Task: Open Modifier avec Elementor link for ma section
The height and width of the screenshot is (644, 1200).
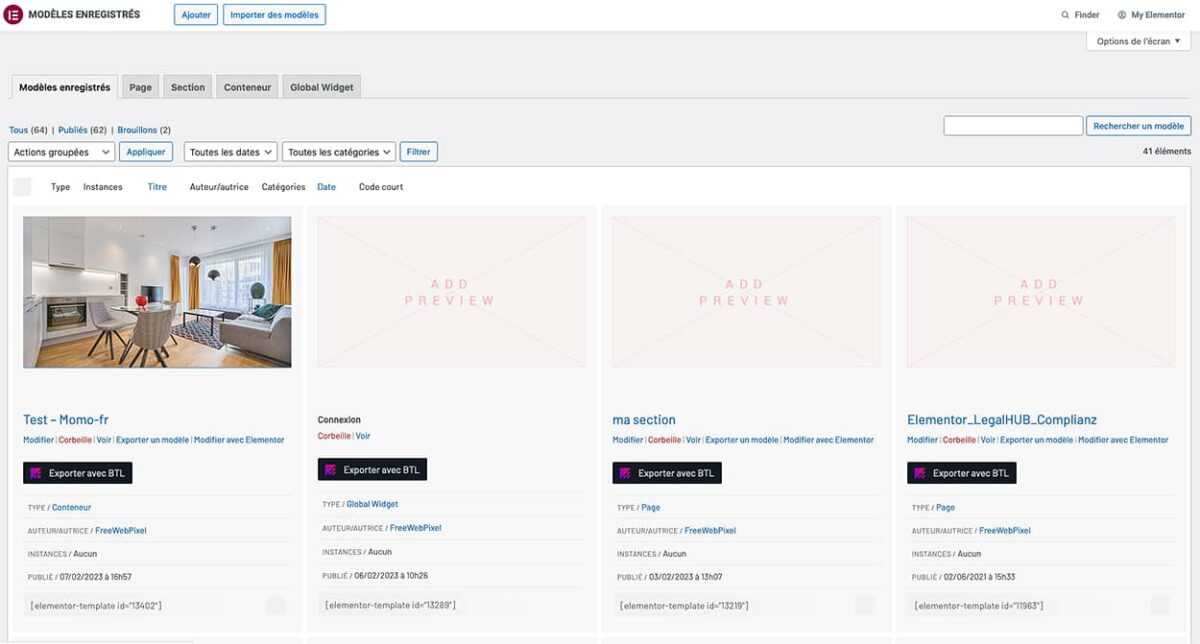Action: (x=828, y=440)
